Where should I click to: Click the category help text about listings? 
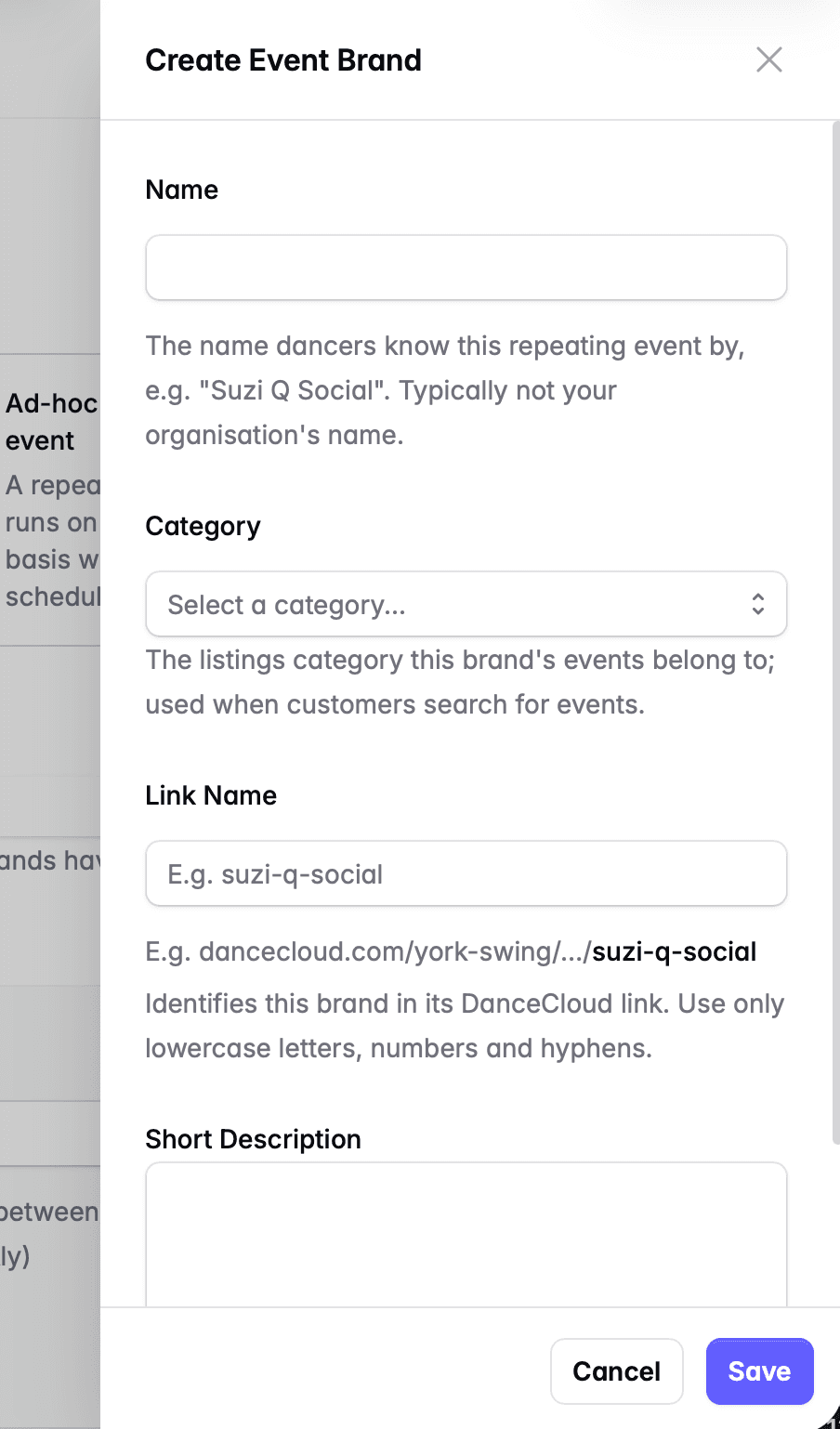(461, 682)
